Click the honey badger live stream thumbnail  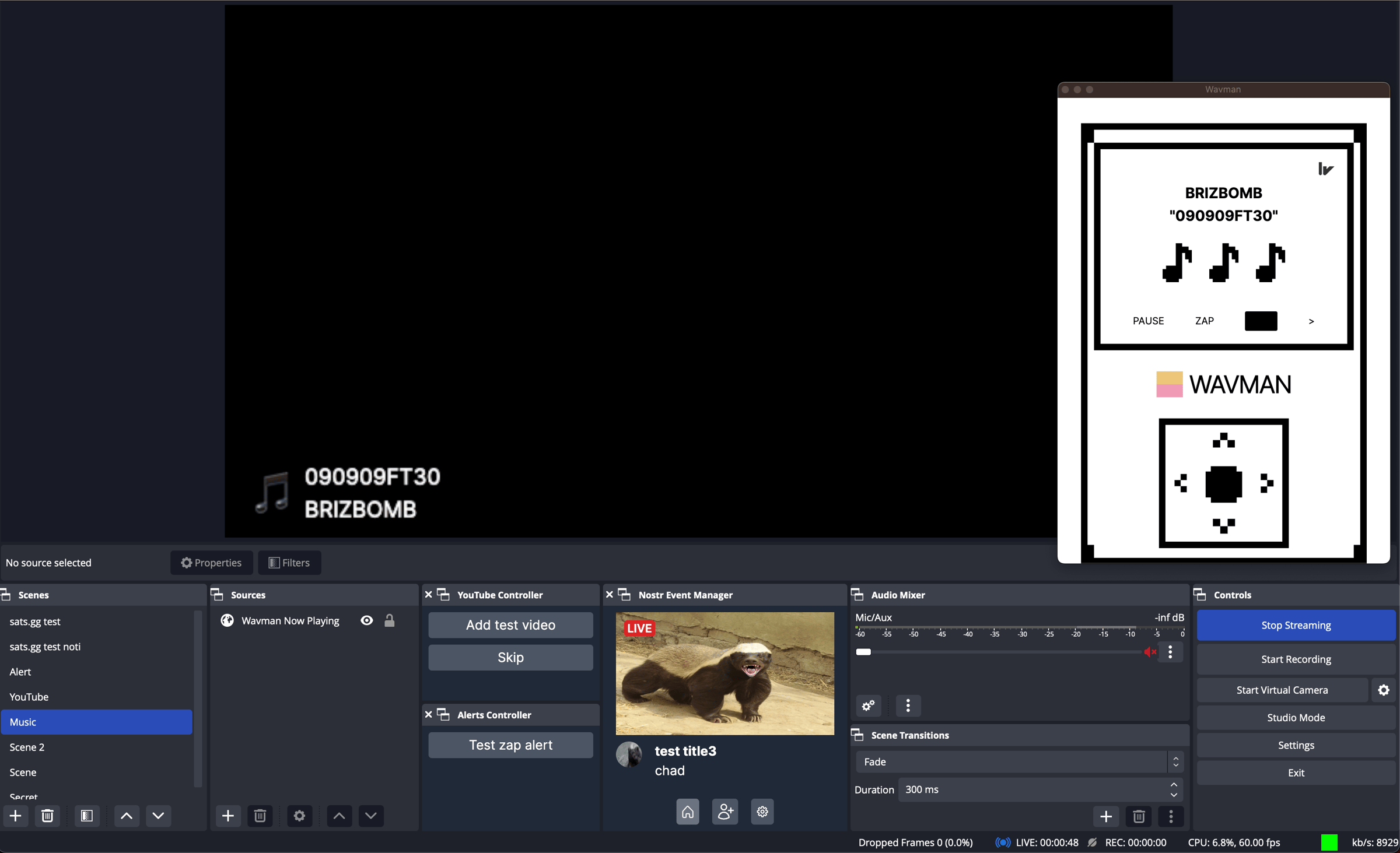pos(724,673)
